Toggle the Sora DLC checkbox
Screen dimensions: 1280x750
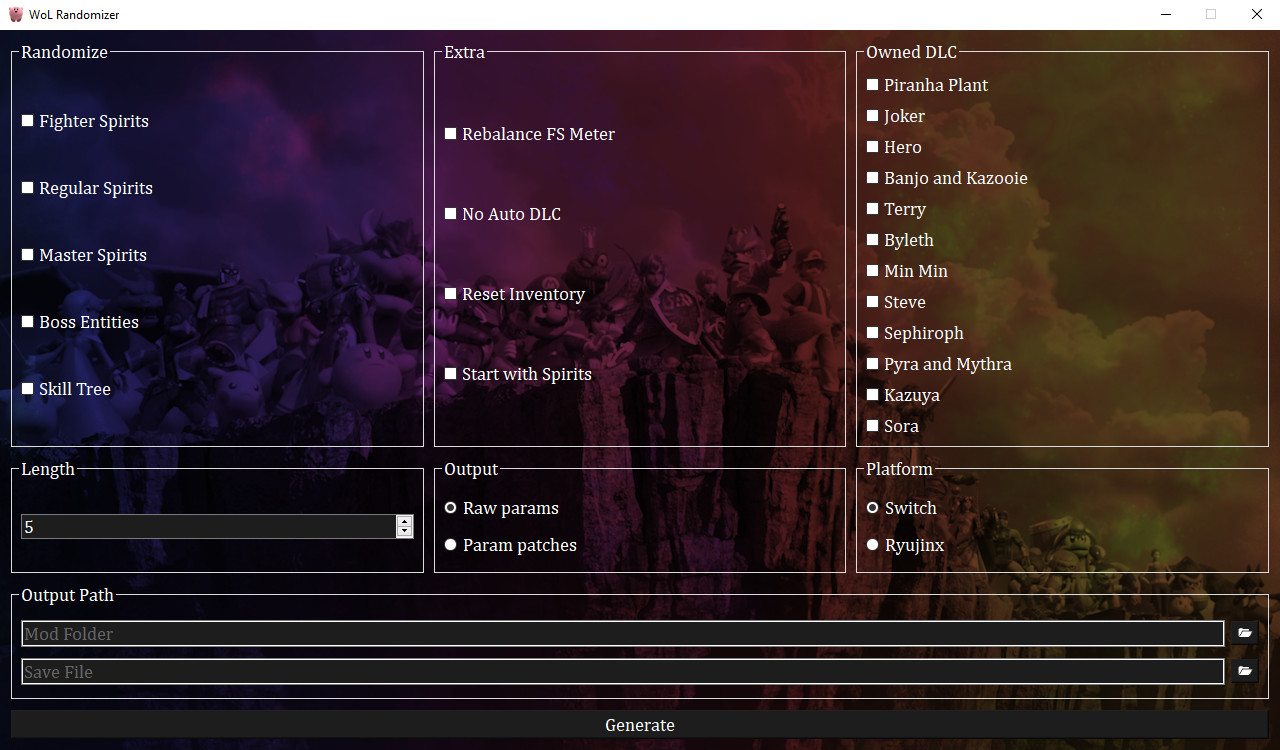[873, 426]
